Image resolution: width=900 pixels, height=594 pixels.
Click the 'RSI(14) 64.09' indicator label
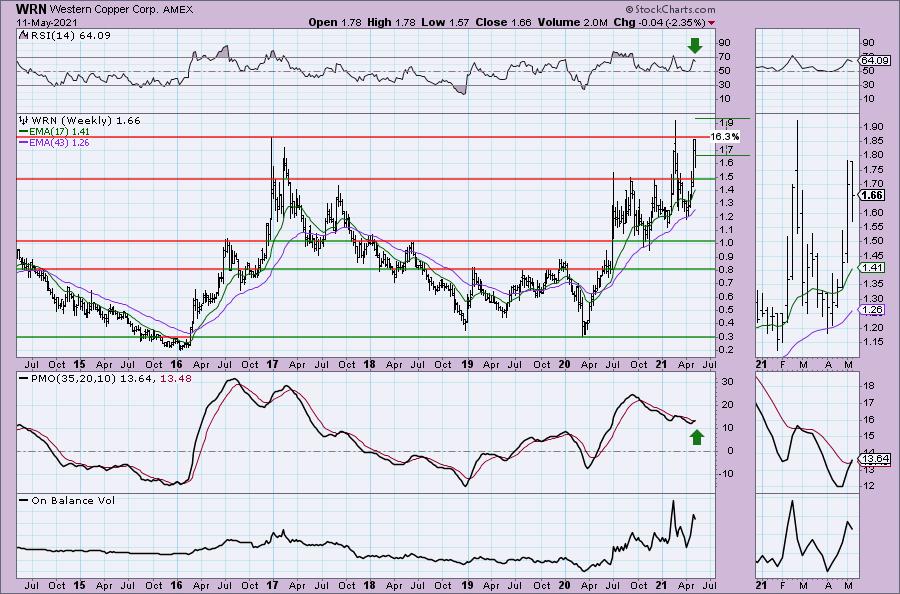click(x=69, y=35)
